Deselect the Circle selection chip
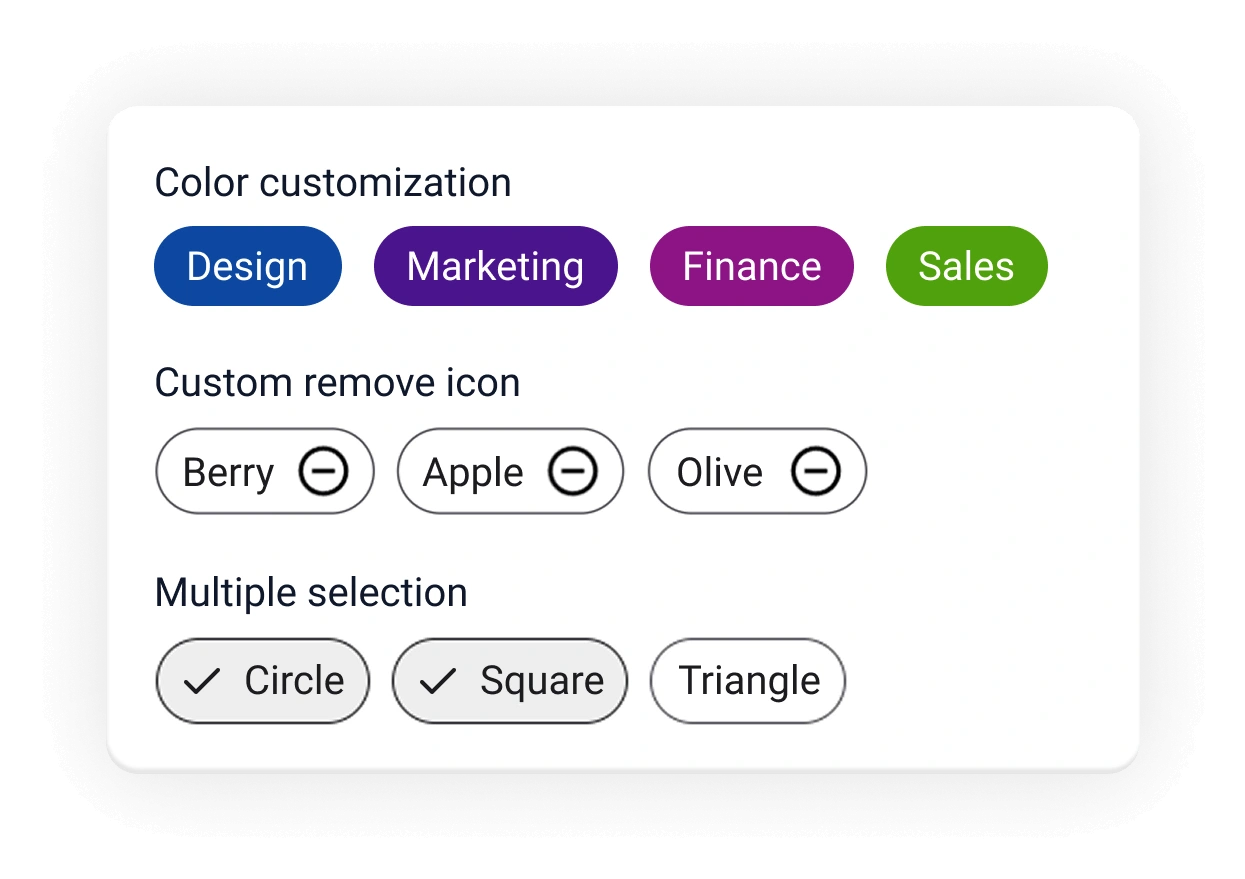The image size is (1245, 879). click(263, 681)
